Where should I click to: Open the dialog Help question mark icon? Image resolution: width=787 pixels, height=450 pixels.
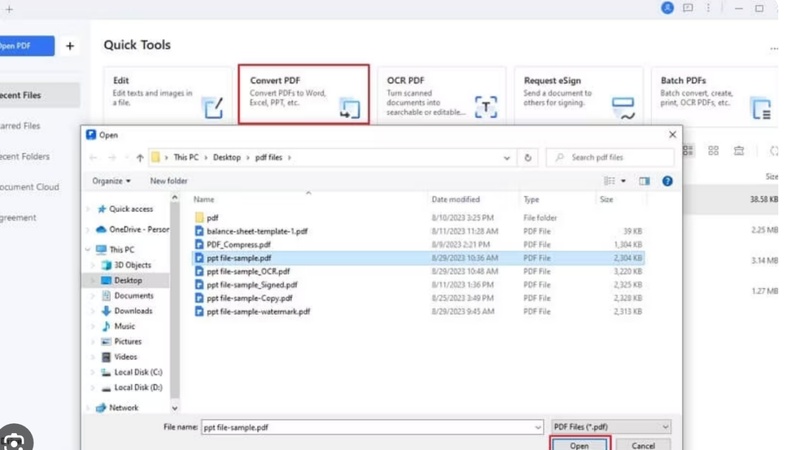667,181
